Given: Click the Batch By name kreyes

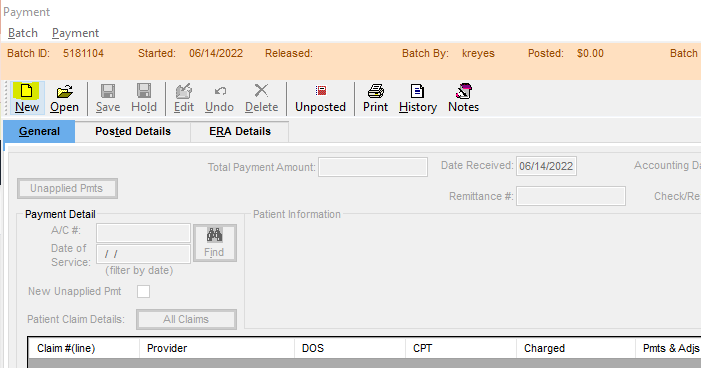Looking at the screenshot, I should 478,54.
